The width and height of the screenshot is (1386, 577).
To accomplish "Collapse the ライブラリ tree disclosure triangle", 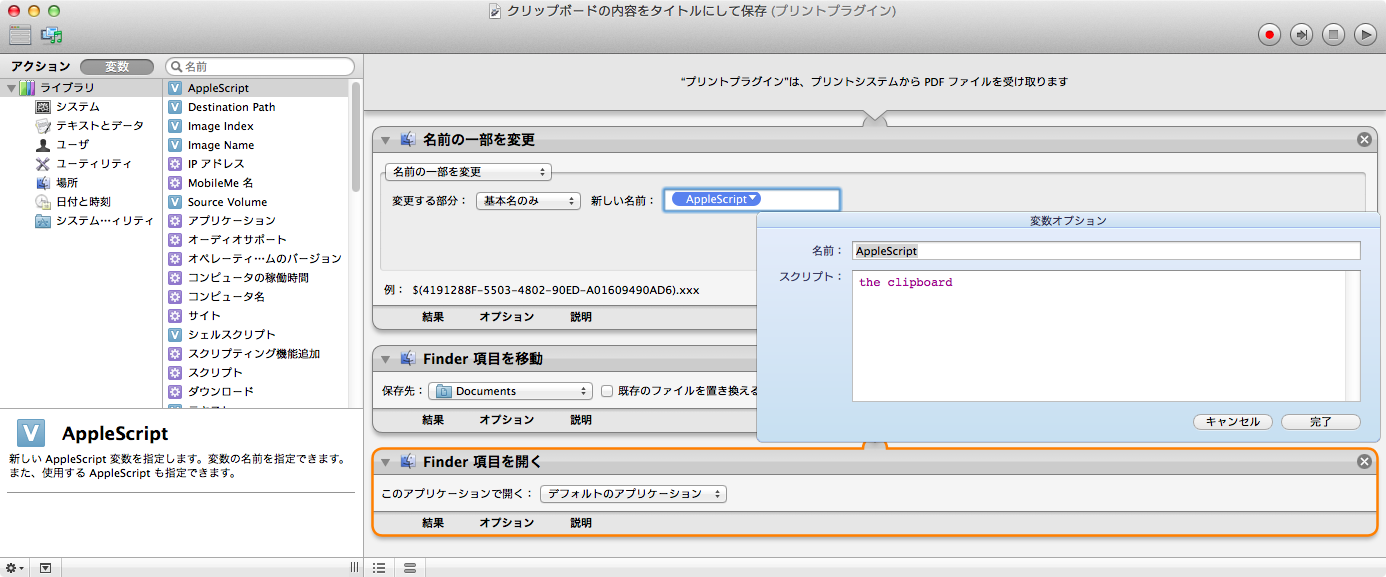I will tap(10, 88).
